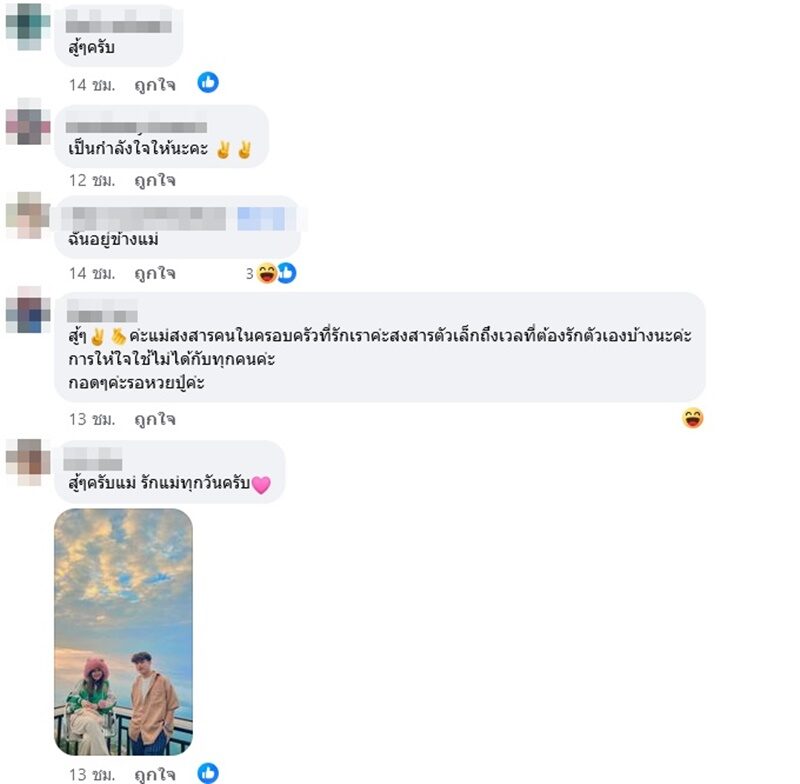Open the reaction count 3 on the third comment
The image size is (800, 784).
249,273
